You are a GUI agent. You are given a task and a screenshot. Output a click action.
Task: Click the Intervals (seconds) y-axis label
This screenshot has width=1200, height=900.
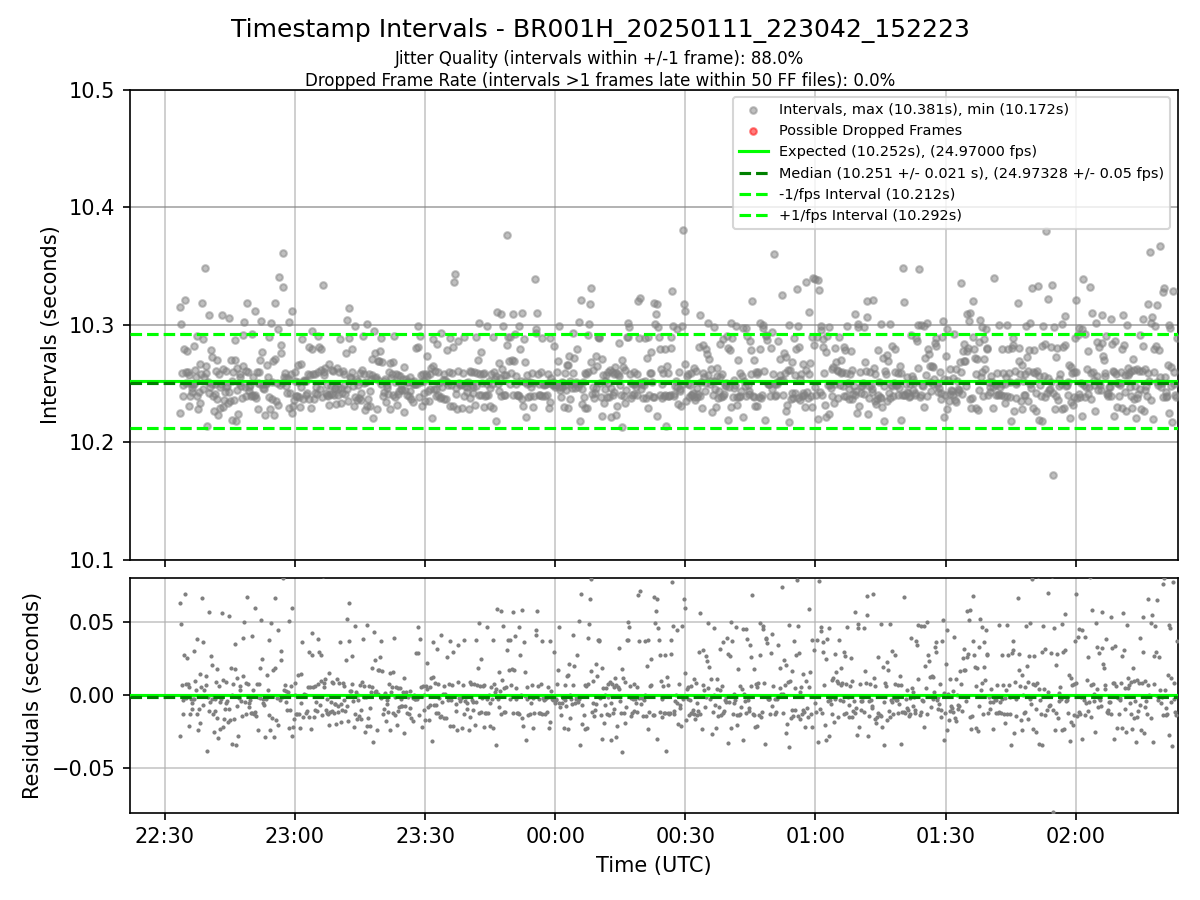[x=50, y=325]
